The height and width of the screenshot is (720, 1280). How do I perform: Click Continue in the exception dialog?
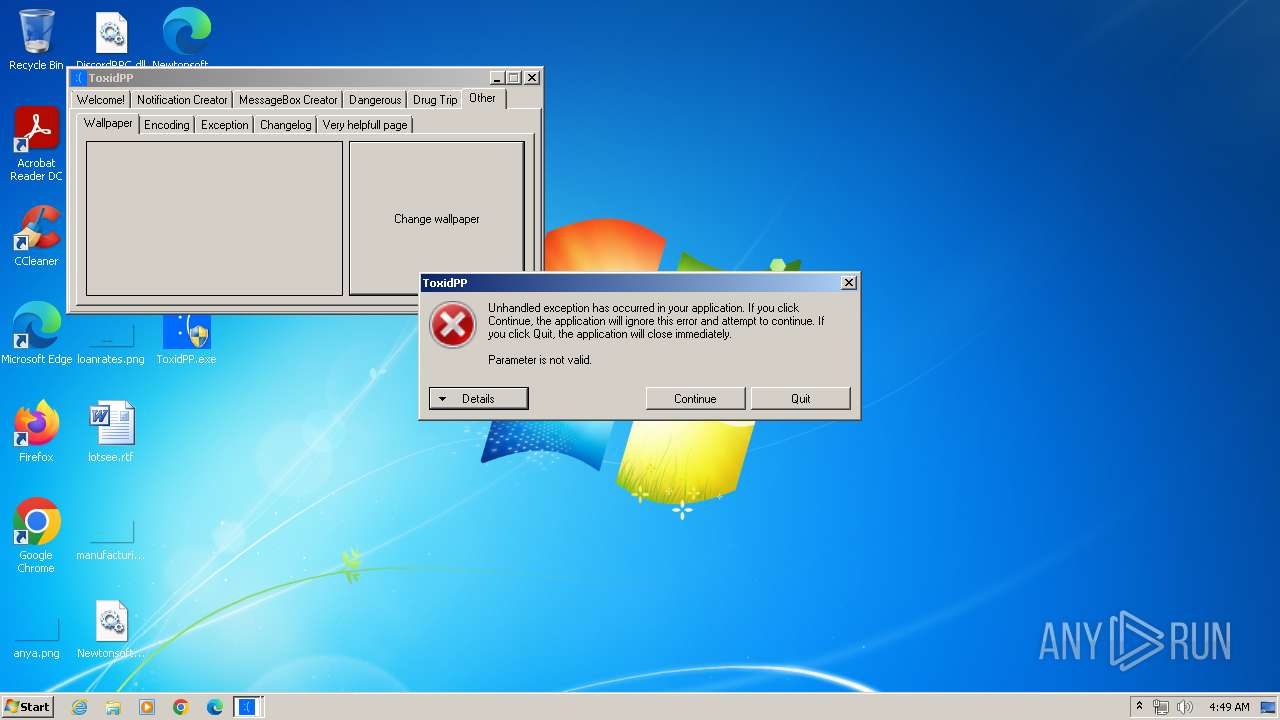[695, 399]
